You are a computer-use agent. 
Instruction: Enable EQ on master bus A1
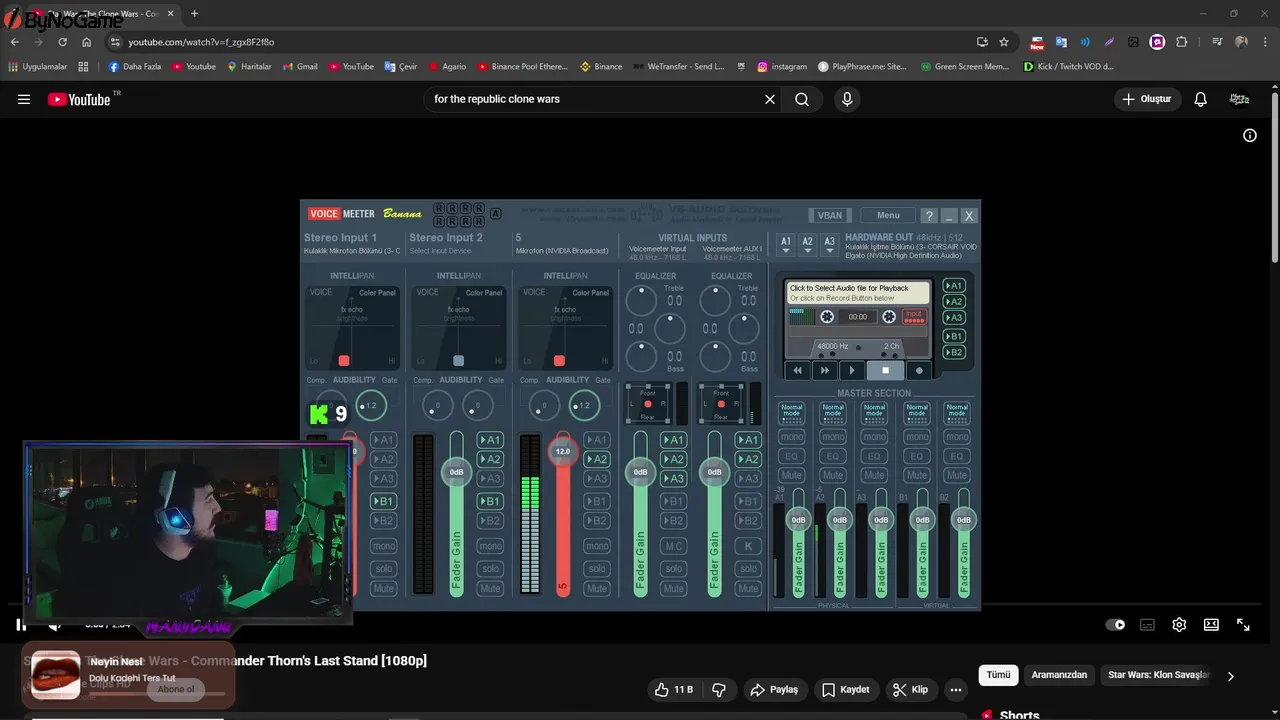[x=791, y=456]
